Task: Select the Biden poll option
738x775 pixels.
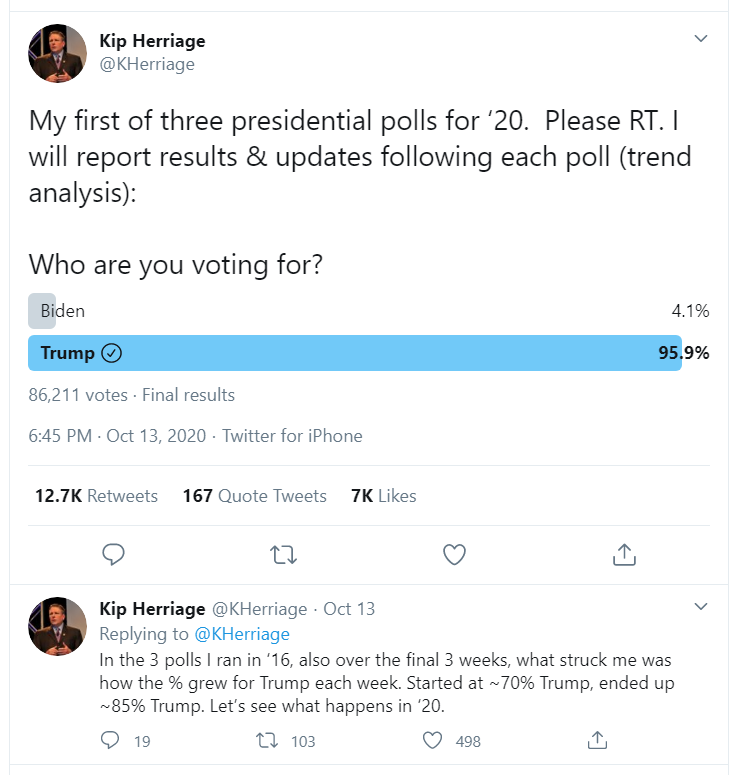Action: 62,311
